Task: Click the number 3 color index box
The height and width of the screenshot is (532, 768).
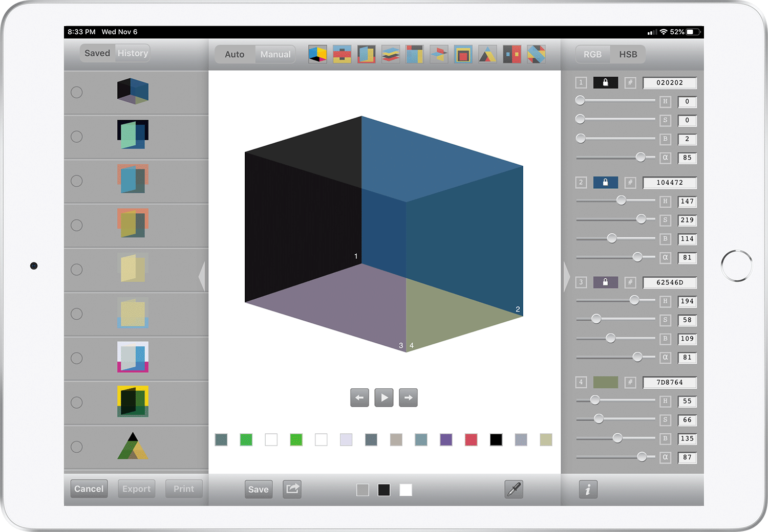Action: pyautogui.click(x=581, y=283)
